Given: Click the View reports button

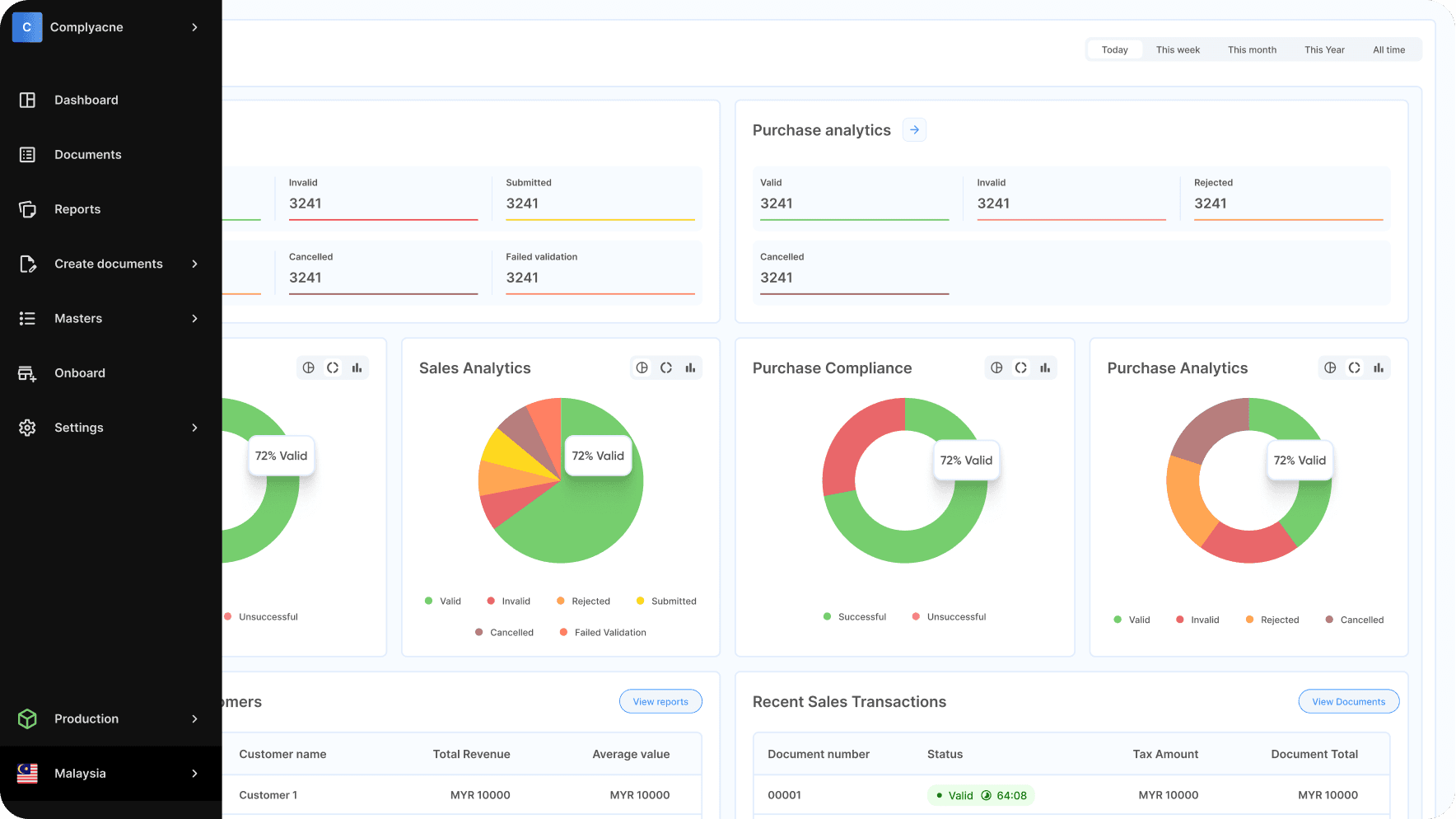Looking at the screenshot, I should click(x=660, y=701).
